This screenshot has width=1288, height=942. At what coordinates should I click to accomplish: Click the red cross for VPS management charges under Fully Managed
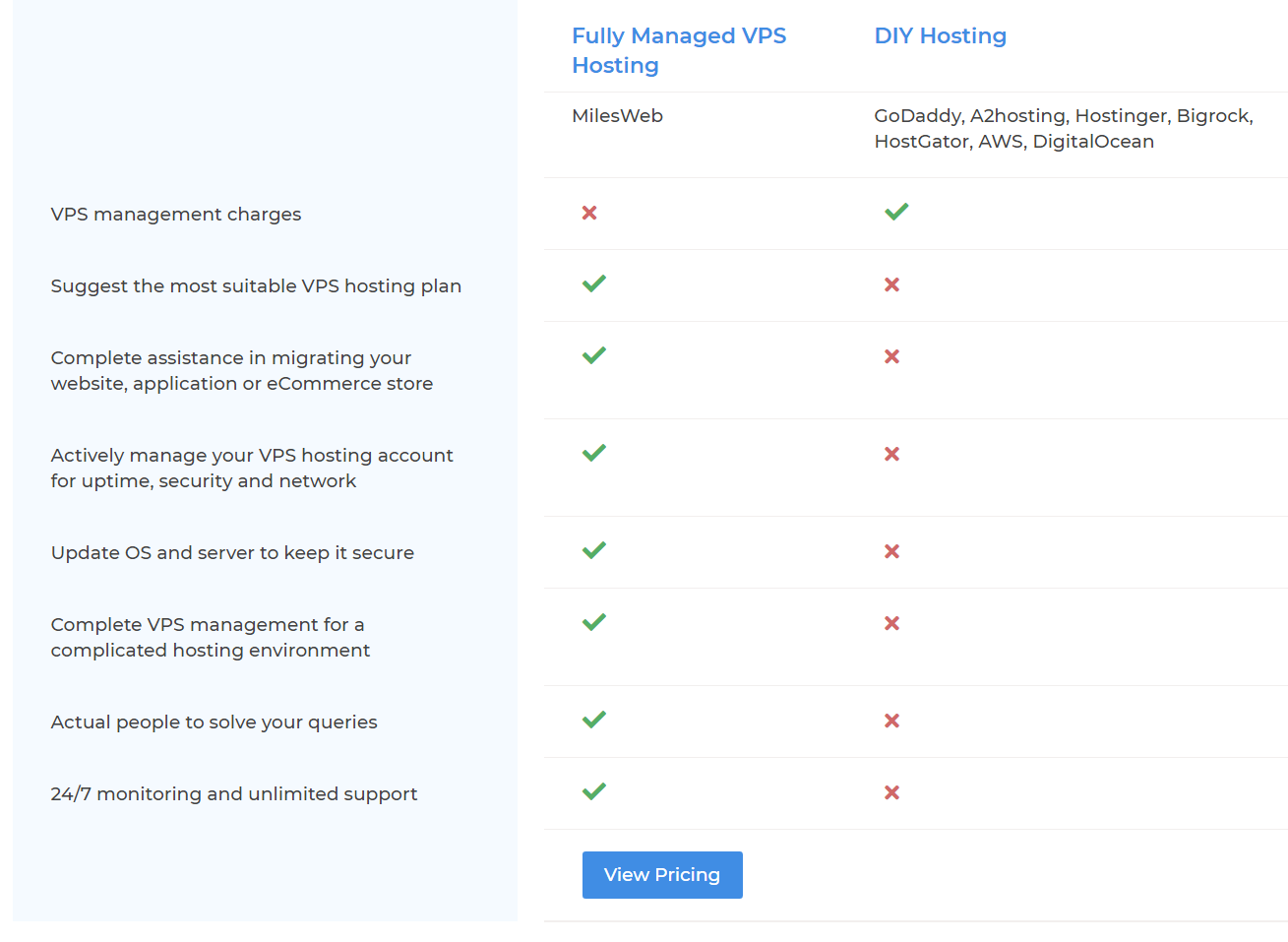[x=589, y=213]
